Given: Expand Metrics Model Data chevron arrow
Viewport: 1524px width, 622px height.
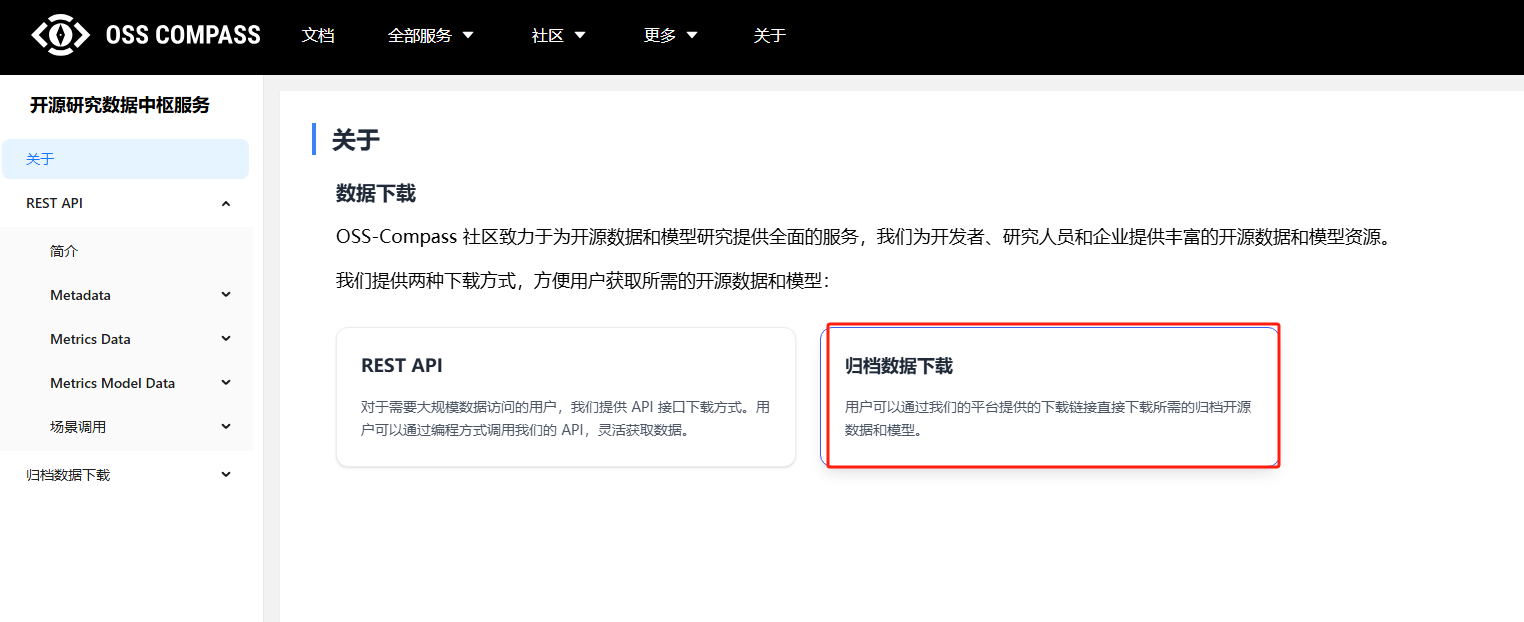Looking at the screenshot, I should (226, 383).
